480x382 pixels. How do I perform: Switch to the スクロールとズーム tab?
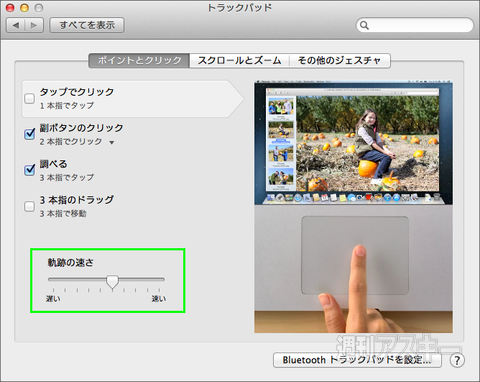239,60
